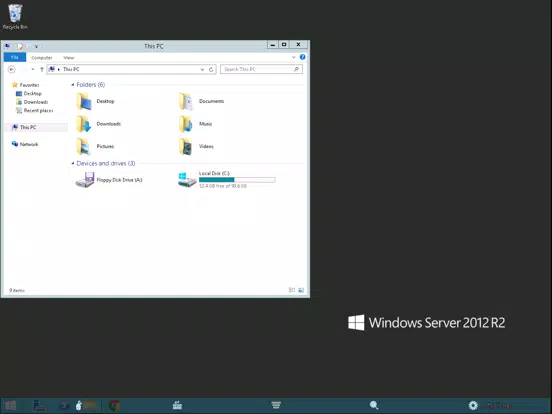This screenshot has height=414, width=552.
Task: Collapse the Folders (6) group
Action: [73, 84]
